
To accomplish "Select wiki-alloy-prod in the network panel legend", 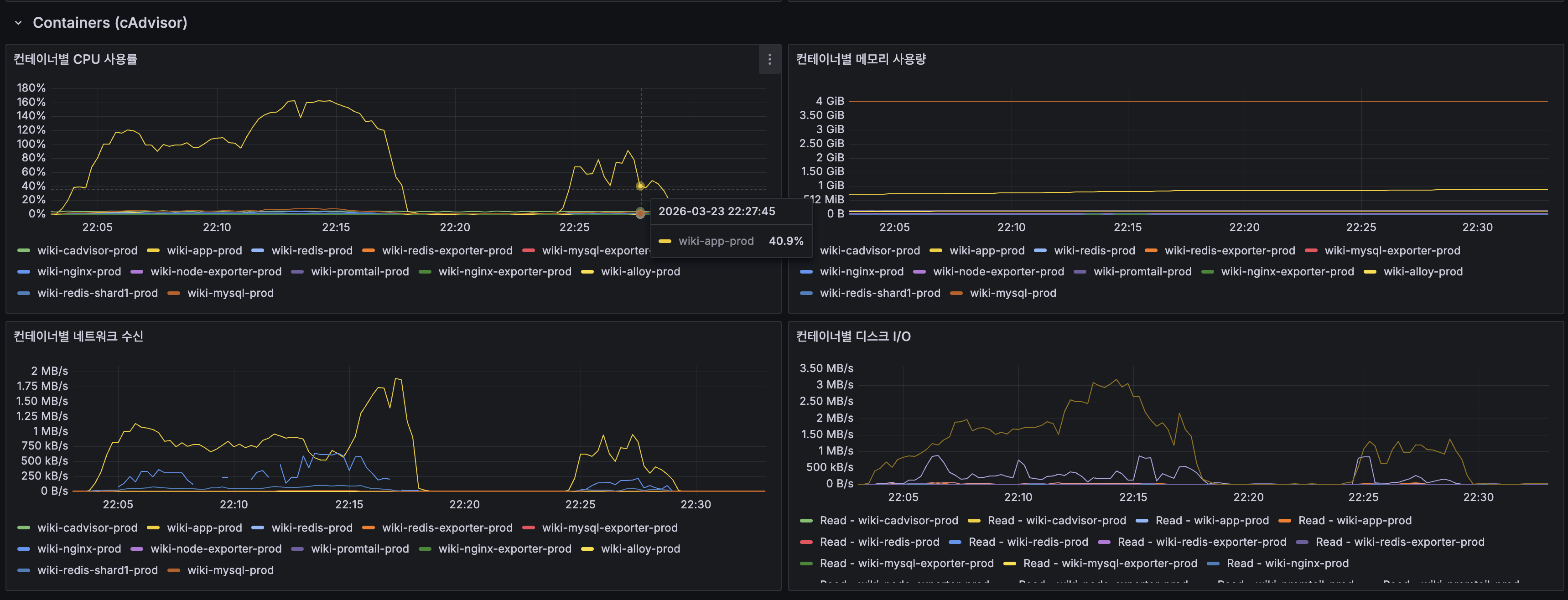I will pos(641,548).
